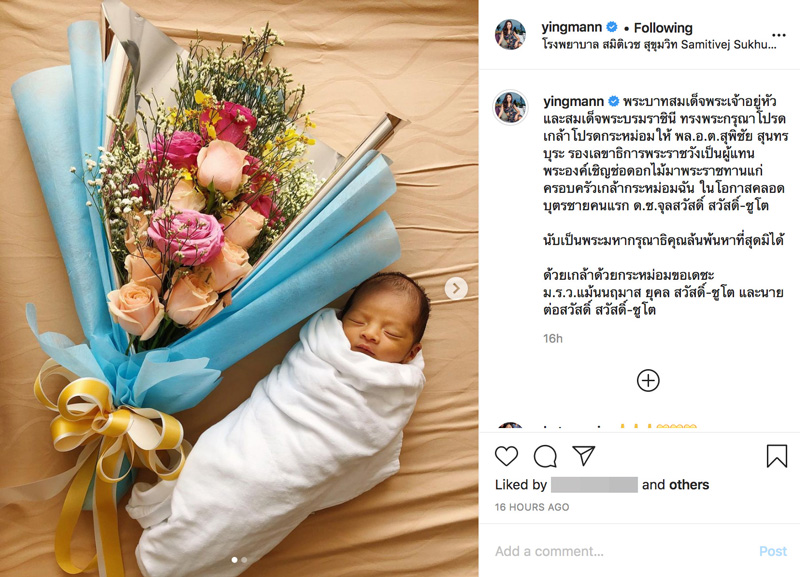Viewport: 800px width, 577px height.
Task: Share post with paper plane icon
Action: coord(584,455)
